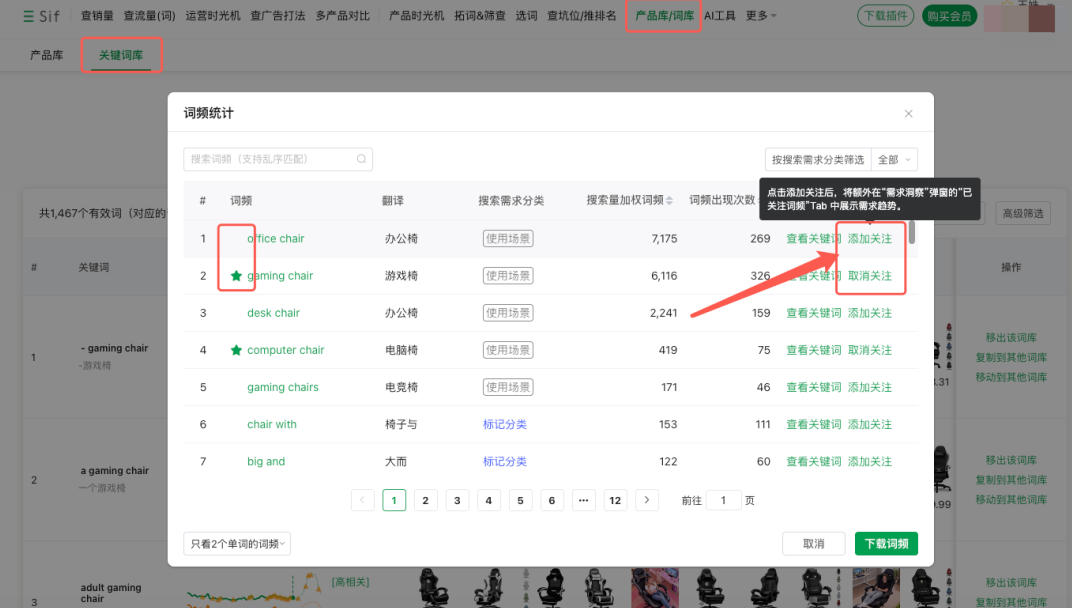
Task: Open the desk chair word link
Action: tap(273, 313)
